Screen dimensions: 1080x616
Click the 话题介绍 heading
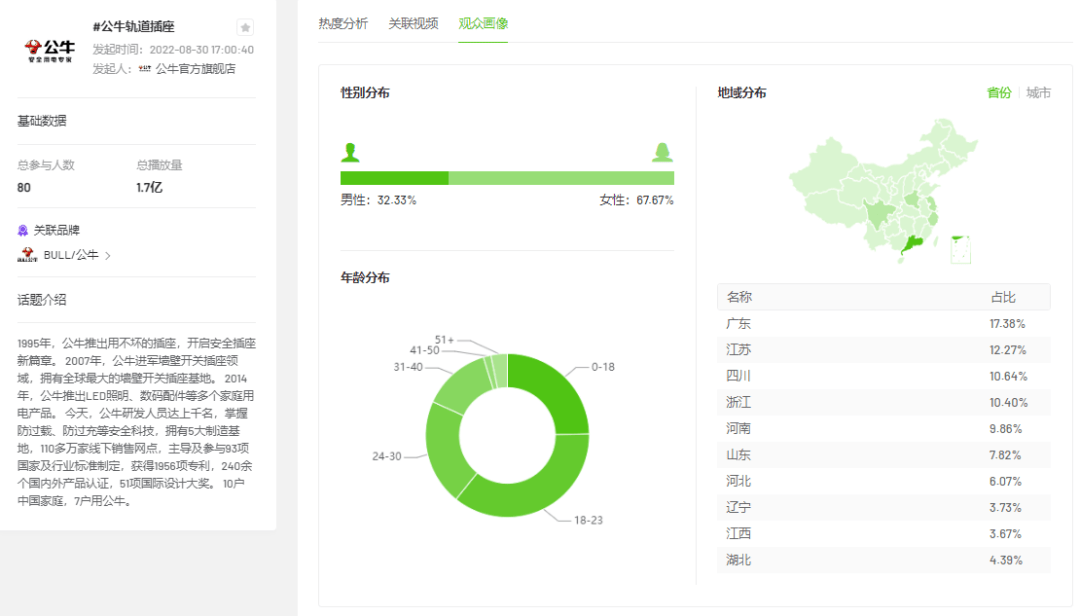click(41, 300)
